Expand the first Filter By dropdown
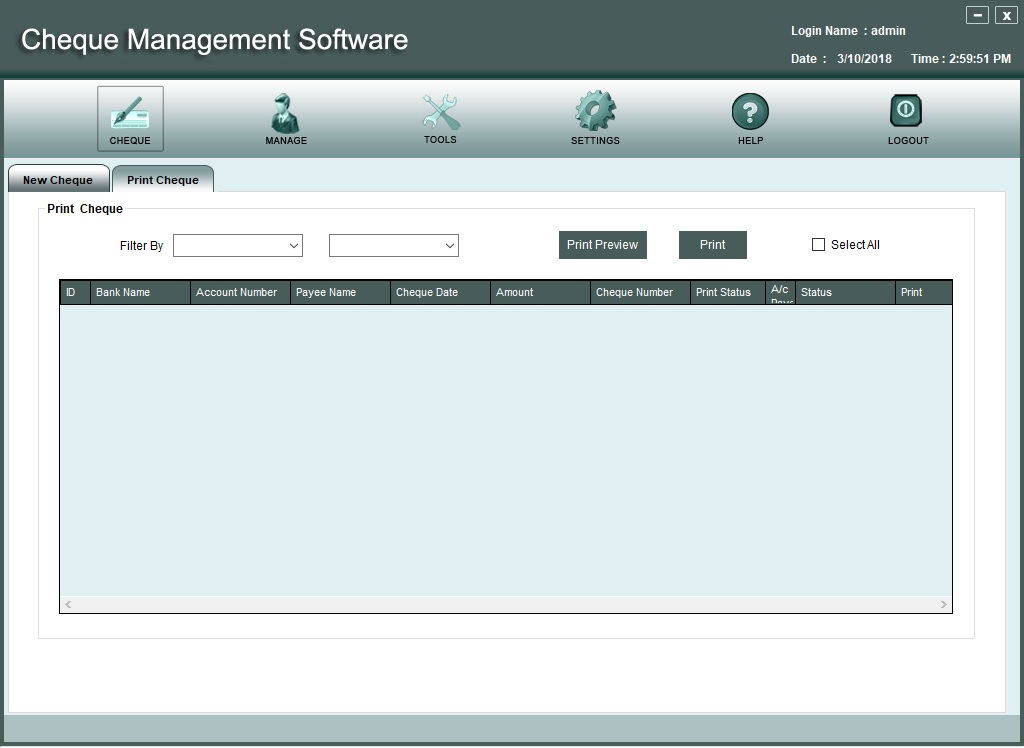 click(238, 245)
